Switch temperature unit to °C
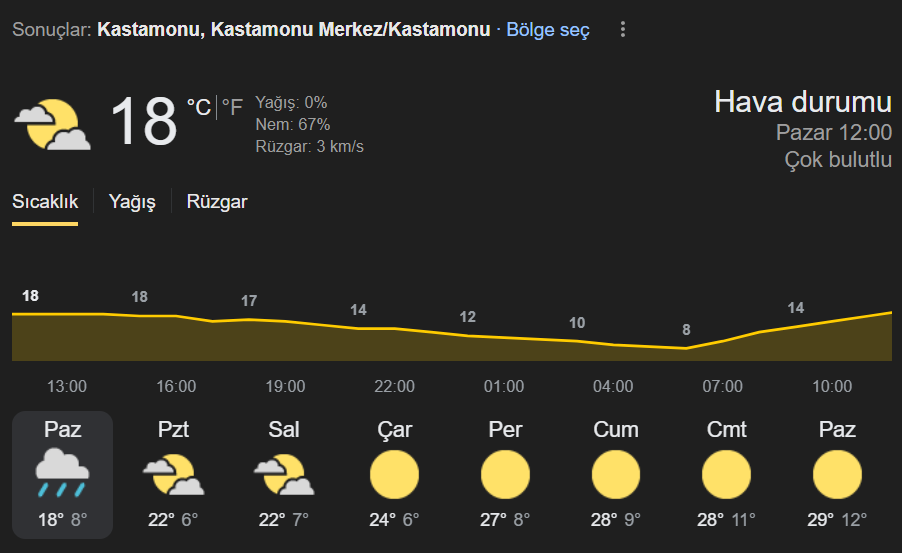Viewport: 902px width, 553px height. pyautogui.click(x=199, y=107)
